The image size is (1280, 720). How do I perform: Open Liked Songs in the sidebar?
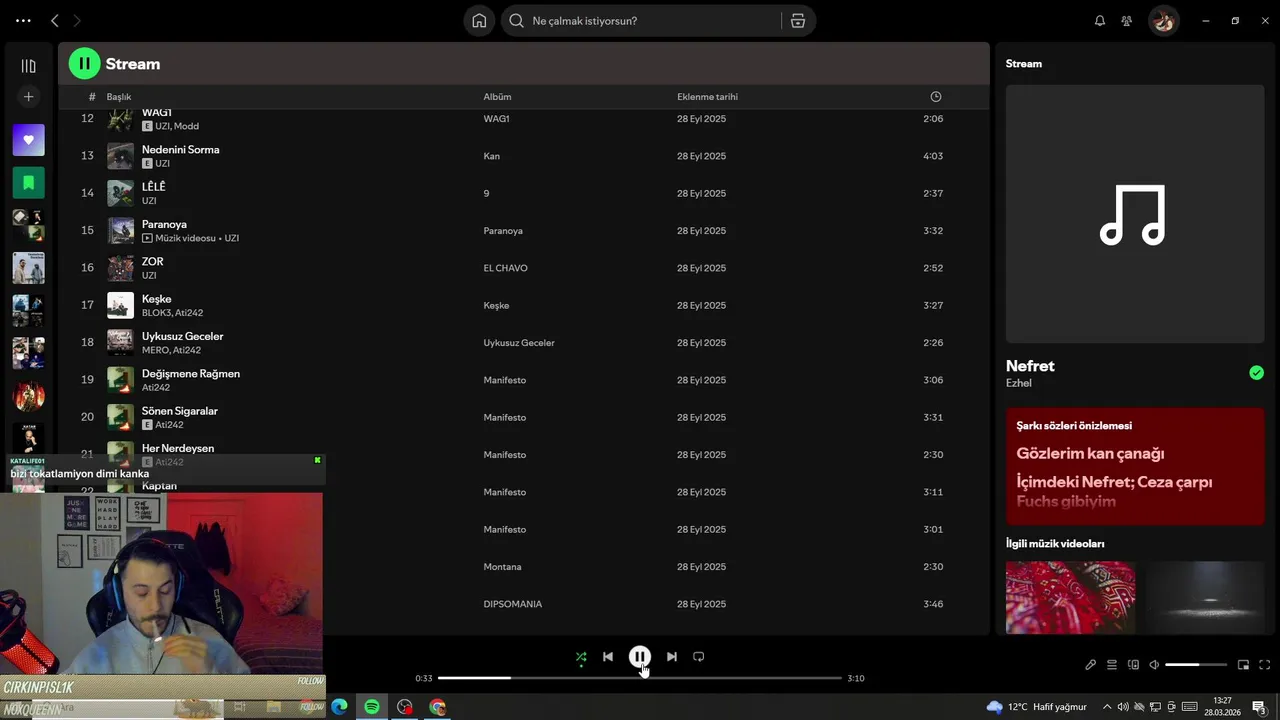tap(28, 140)
